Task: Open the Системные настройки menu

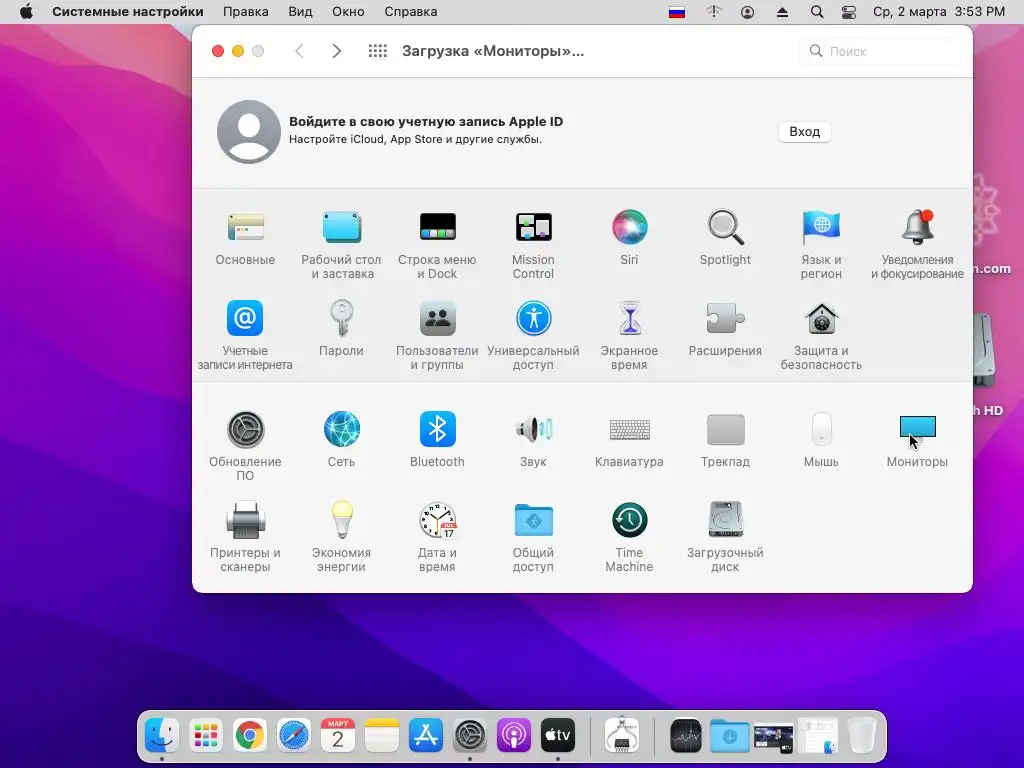Action: tap(127, 12)
